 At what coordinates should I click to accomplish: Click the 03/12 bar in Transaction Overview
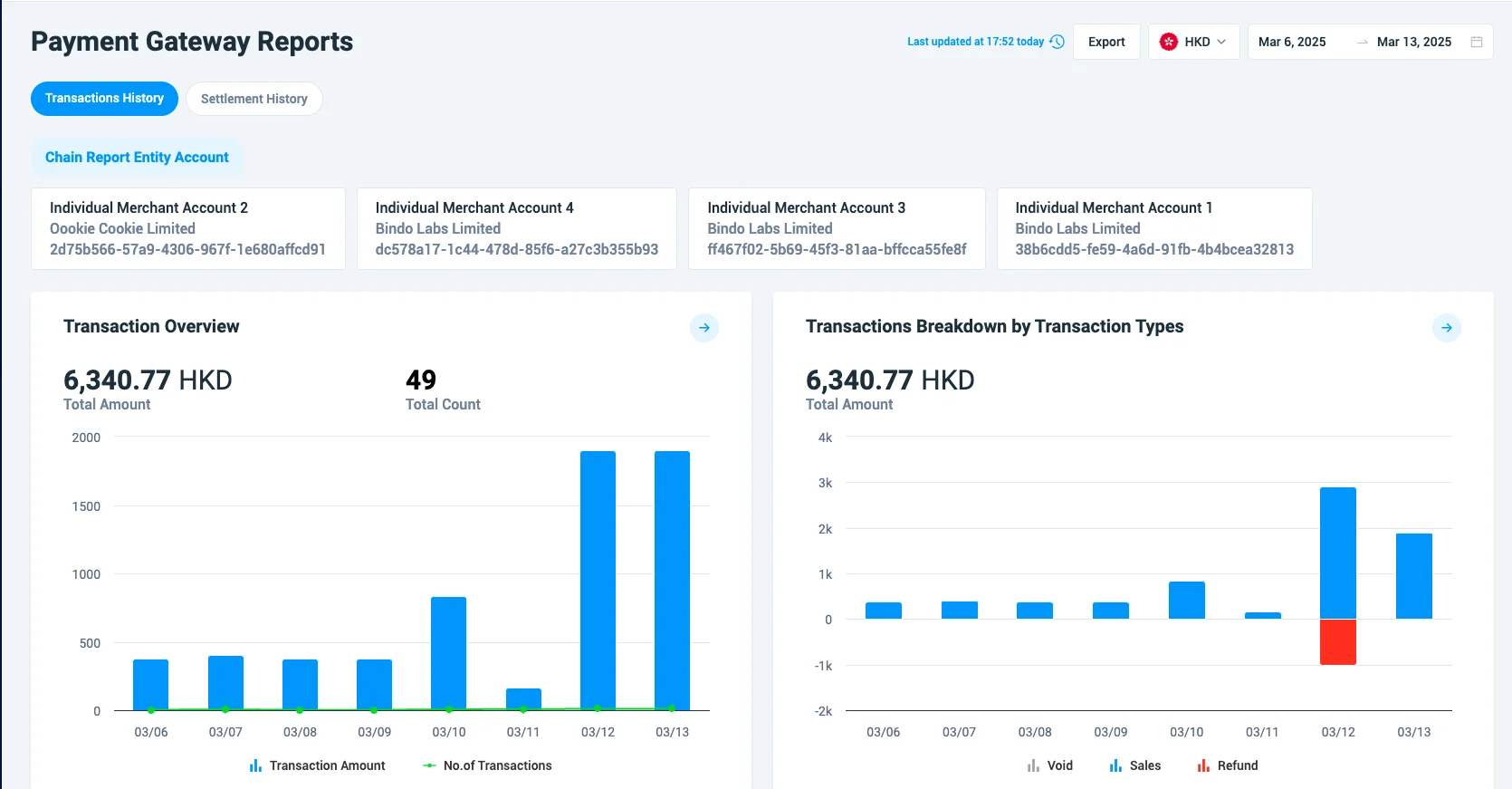(x=598, y=581)
